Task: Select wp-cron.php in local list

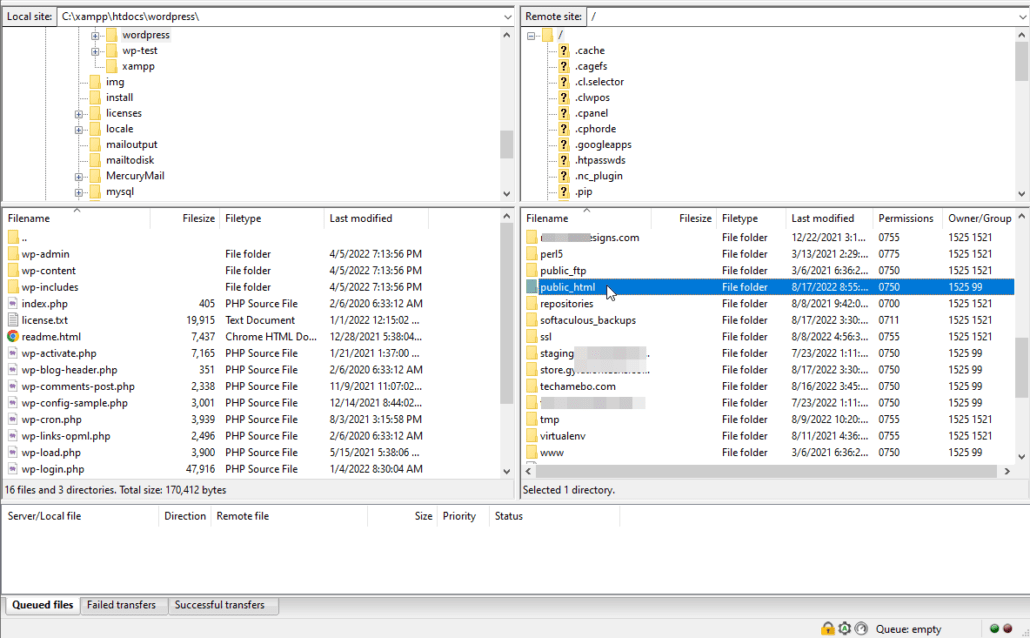Action: coord(51,419)
